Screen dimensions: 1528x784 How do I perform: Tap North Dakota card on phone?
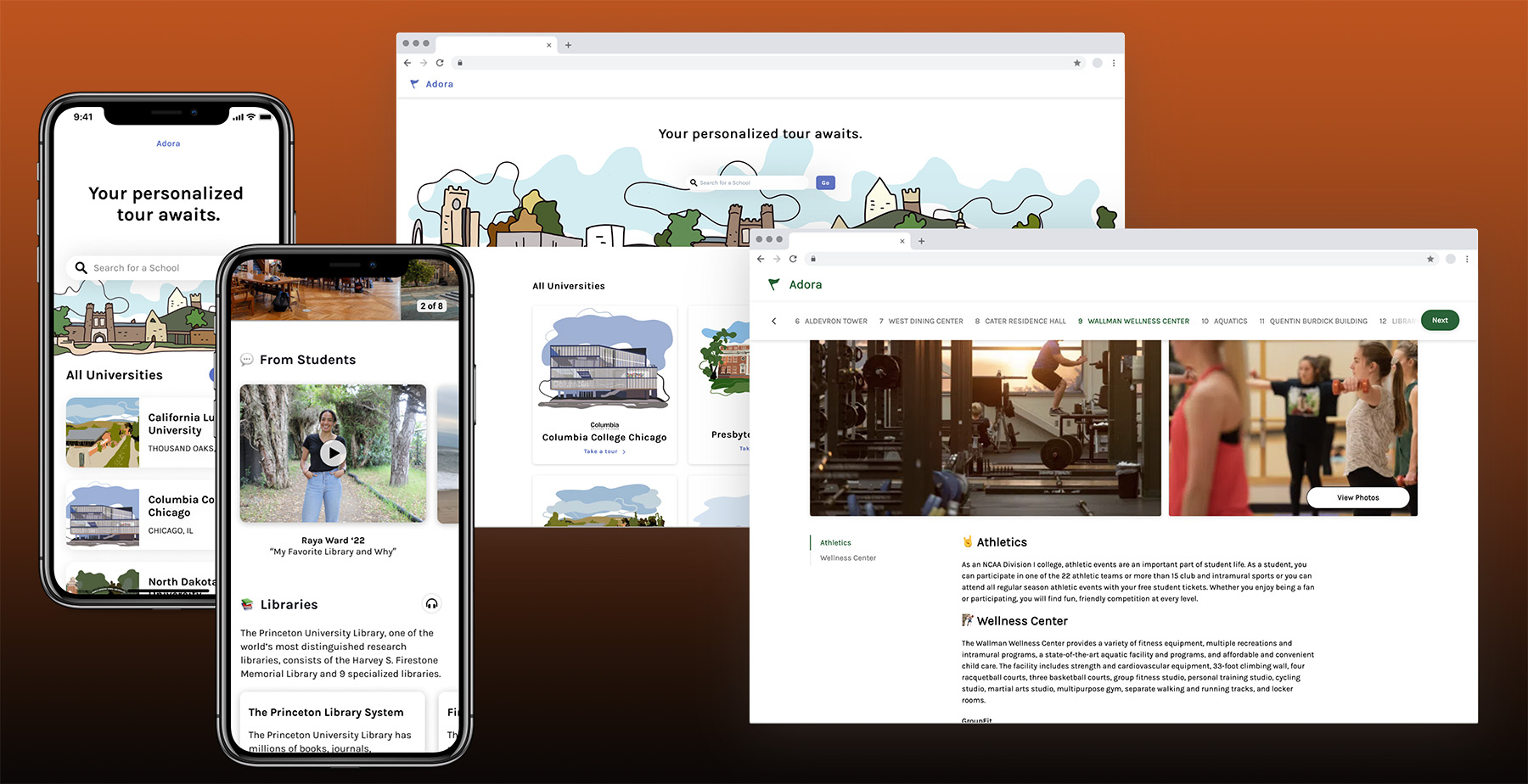pos(141,580)
